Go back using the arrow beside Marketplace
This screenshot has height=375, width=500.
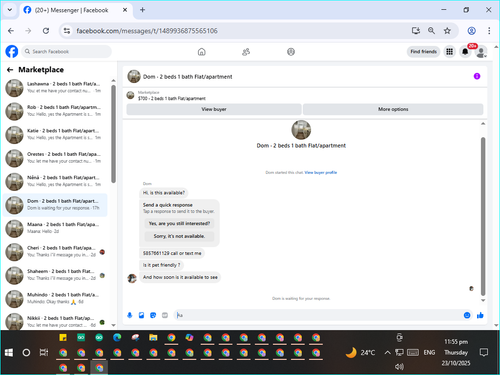[x=10, y=70]
